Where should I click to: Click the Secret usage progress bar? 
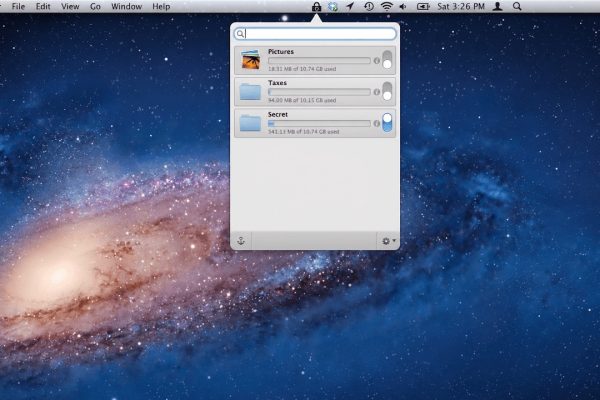coord(319,123)
